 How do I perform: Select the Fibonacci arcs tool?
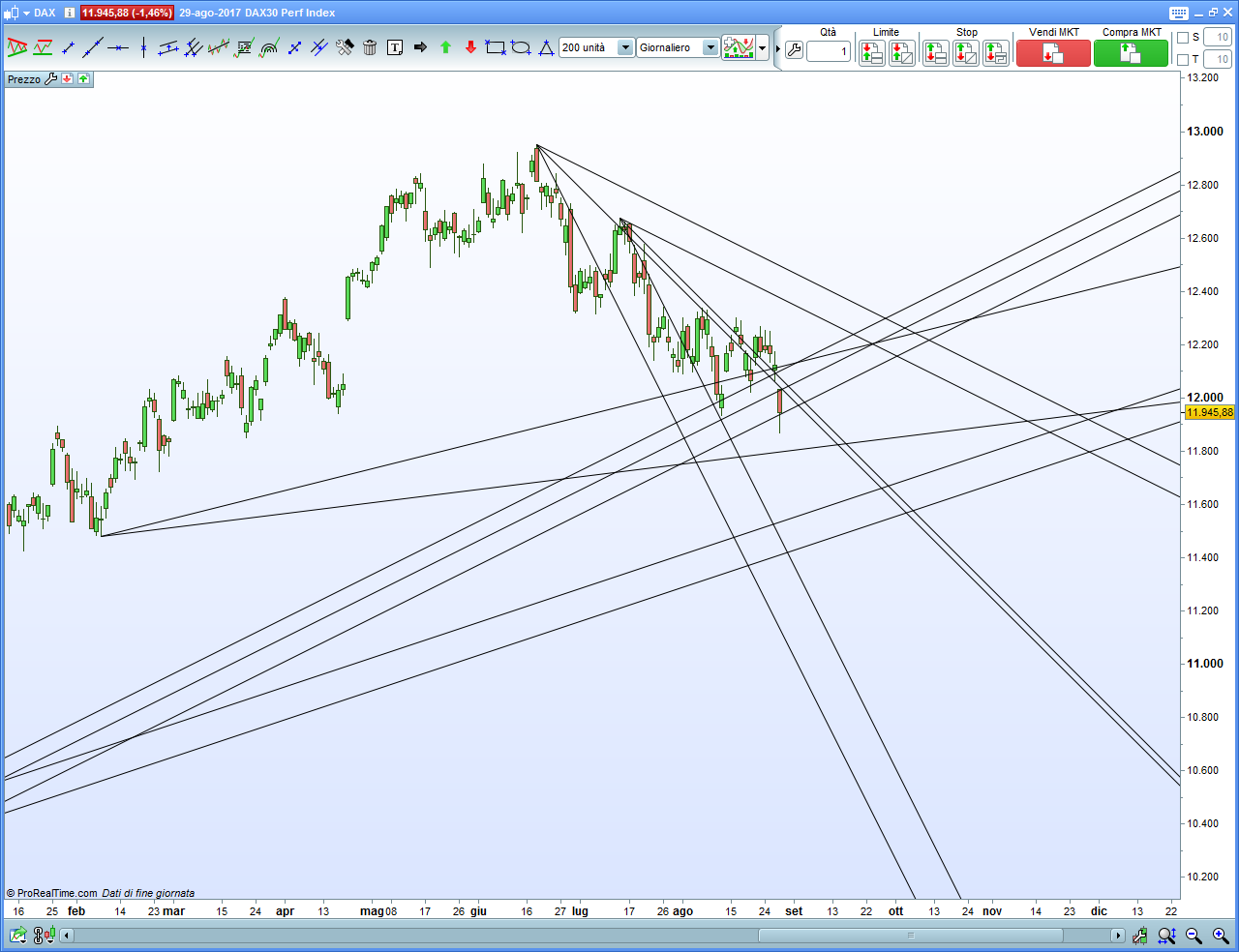269,47
